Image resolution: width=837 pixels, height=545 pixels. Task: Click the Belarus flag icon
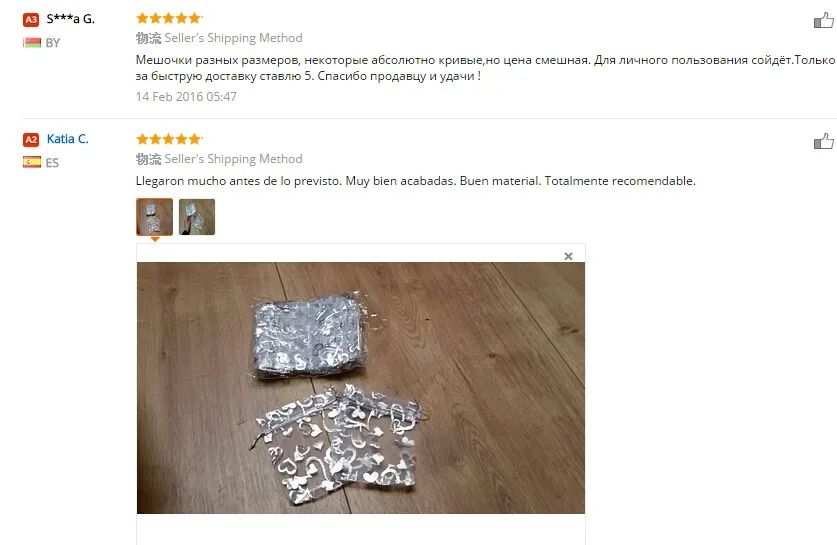click(32, 43)
